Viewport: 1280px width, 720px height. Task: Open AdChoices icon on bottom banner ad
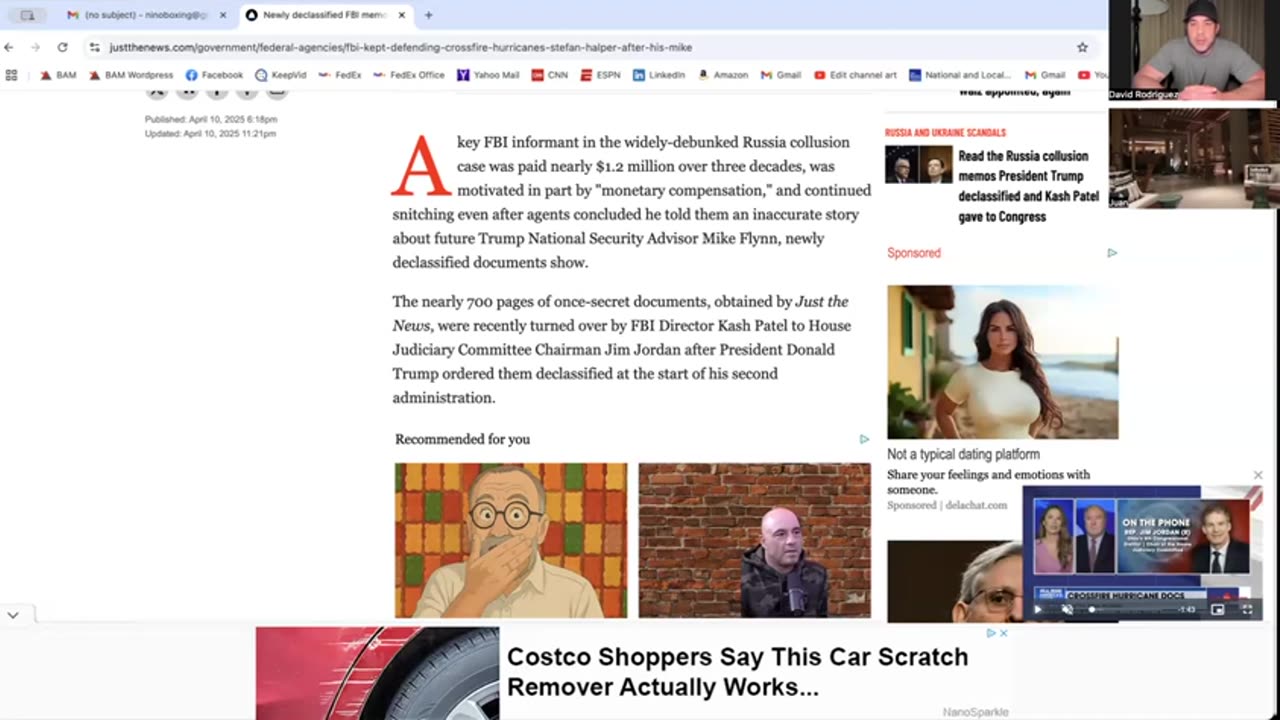(x=991, y=633)
